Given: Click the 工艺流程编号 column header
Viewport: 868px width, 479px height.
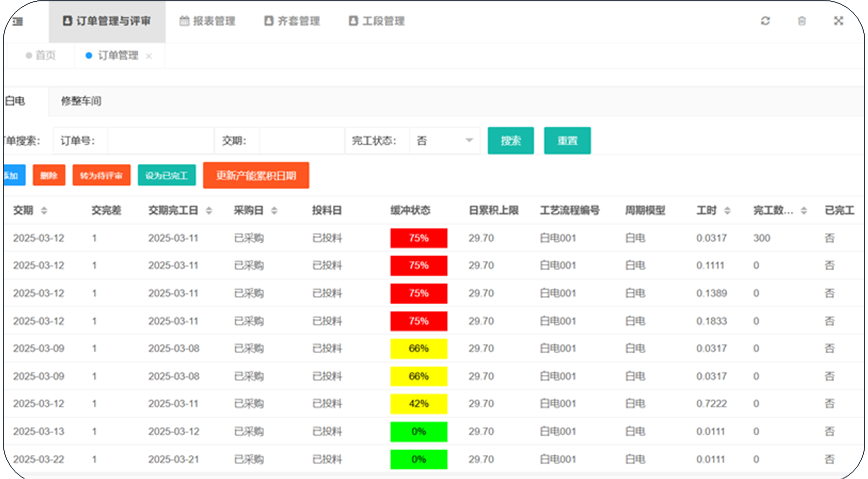Looking at the screenshot, I should pos(570,210).
